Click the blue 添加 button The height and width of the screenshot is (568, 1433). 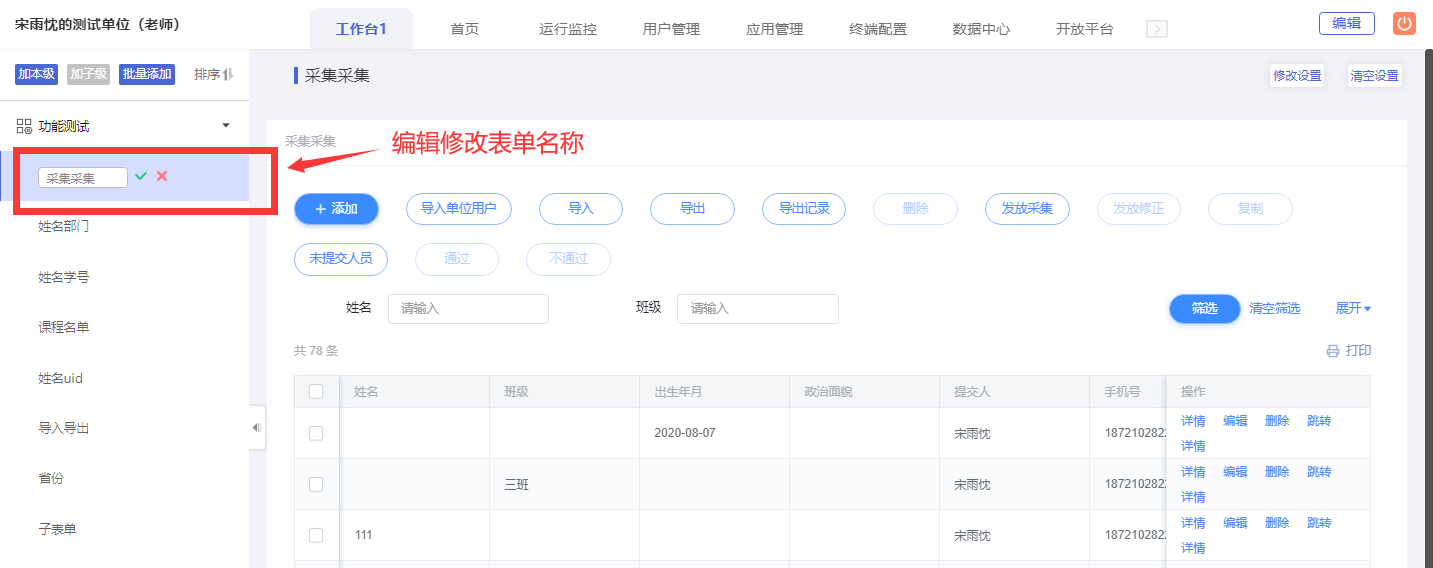click(336, 209)
